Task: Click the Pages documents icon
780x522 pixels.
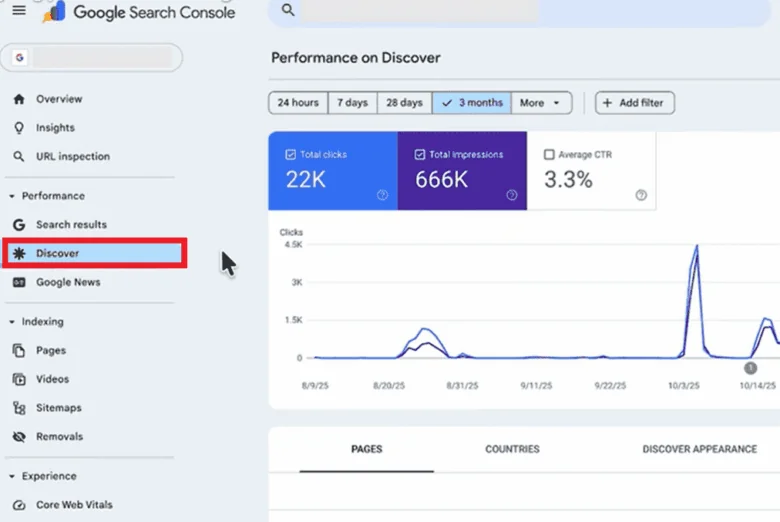Action: click(x=19, y=351)
